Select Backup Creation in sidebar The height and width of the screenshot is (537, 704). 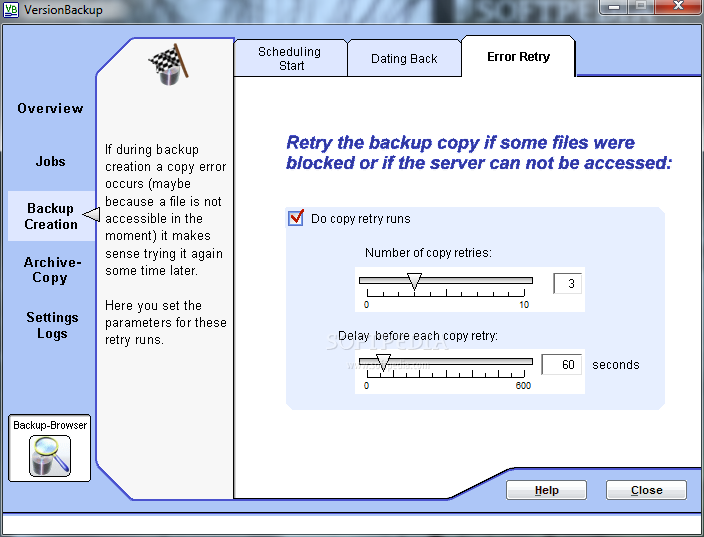click(51, 216)
